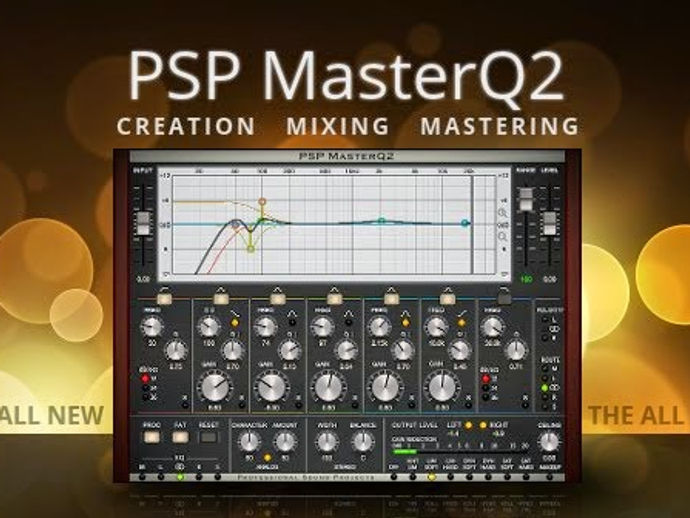Toggle the X LED at the bottom of the 100 Hz band
The width and height of the screenshot is (690, 518).
tap(241, 404)
